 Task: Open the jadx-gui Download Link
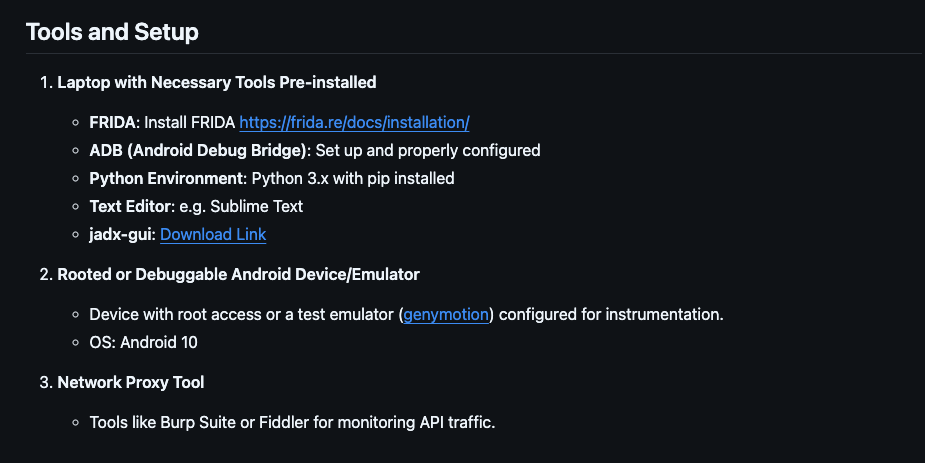coord(213,235)
